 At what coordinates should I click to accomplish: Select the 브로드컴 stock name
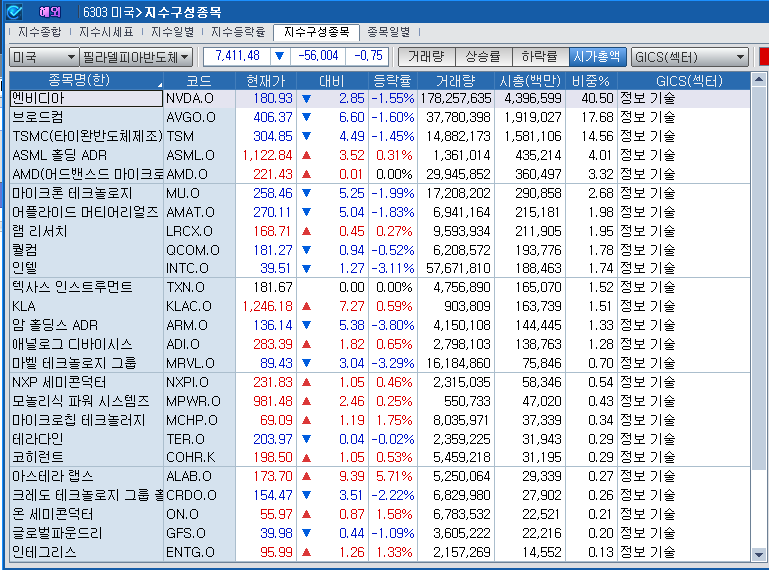(x=38, y=117)
